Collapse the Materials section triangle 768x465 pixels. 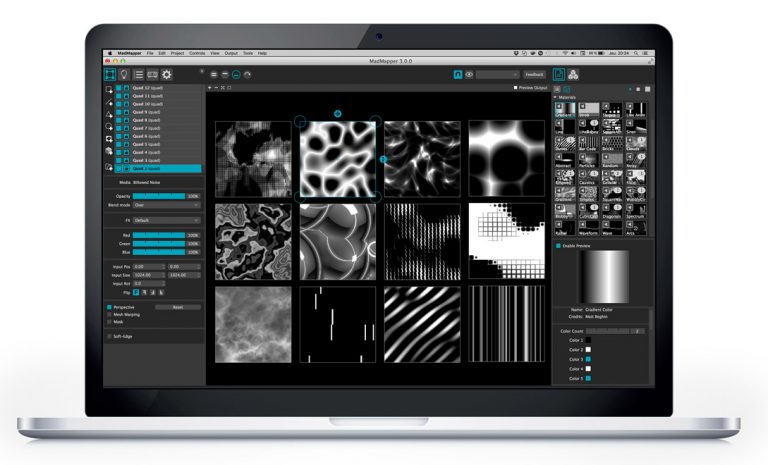(x=557, y=97)
